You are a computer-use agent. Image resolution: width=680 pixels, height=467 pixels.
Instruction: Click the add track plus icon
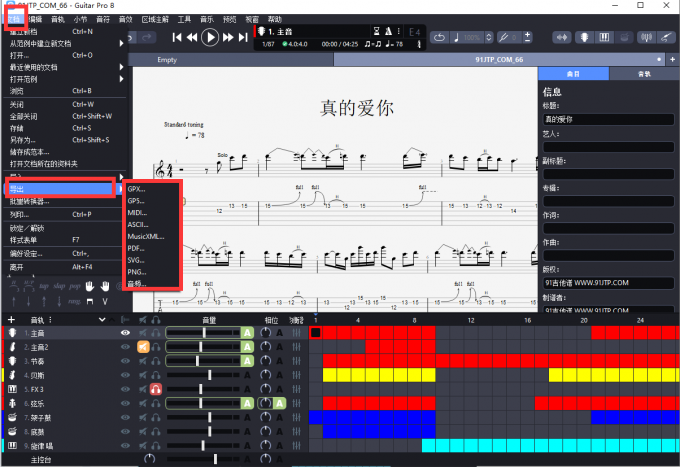11,320
